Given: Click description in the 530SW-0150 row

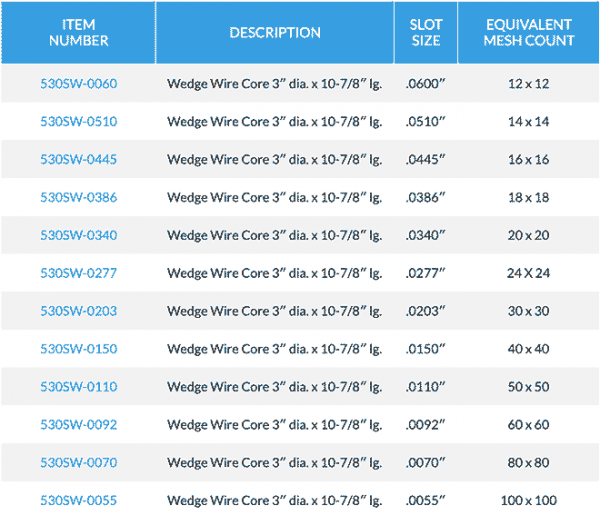Looking at the screenshot, I should click(x=274, y=349).
